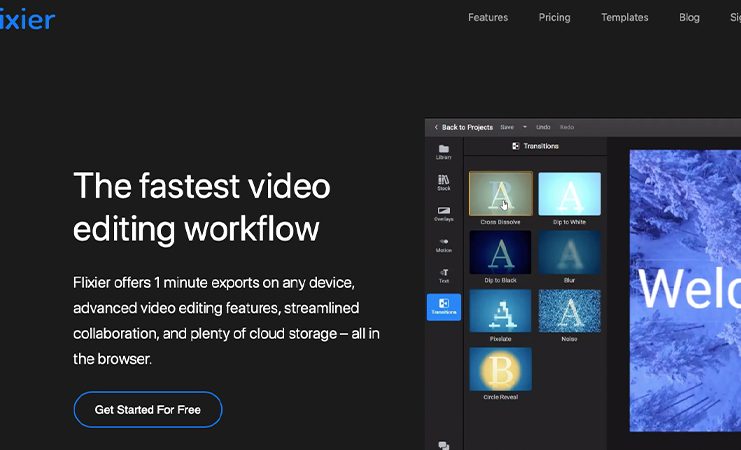Click the Flixier logo
The height and width of the screenshot is (450, 741).
pos(27,19)
